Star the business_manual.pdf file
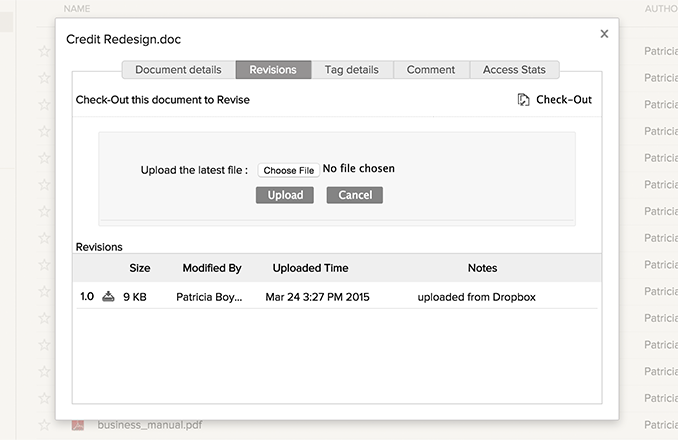The height and width of the screenshot is (440, 678). pos(44,425)
